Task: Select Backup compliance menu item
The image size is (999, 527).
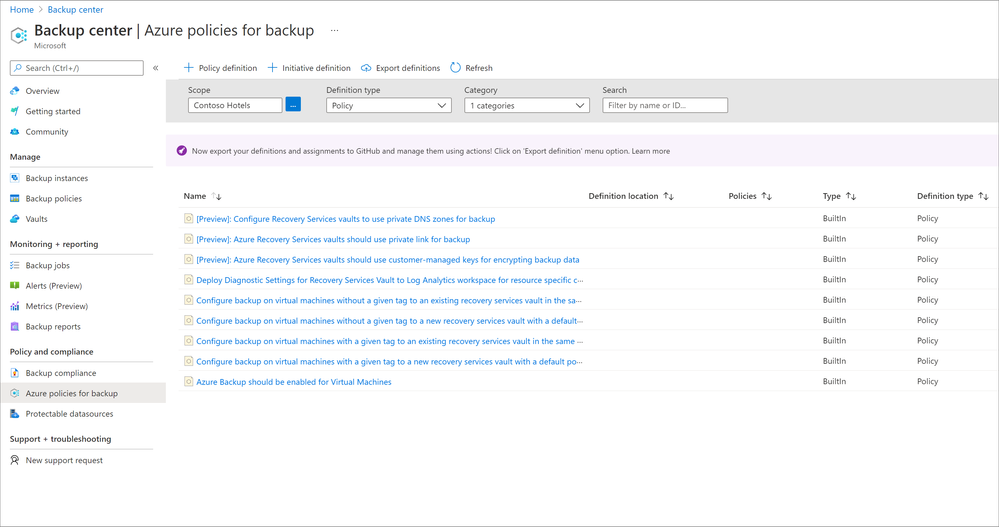Action: 61,373
